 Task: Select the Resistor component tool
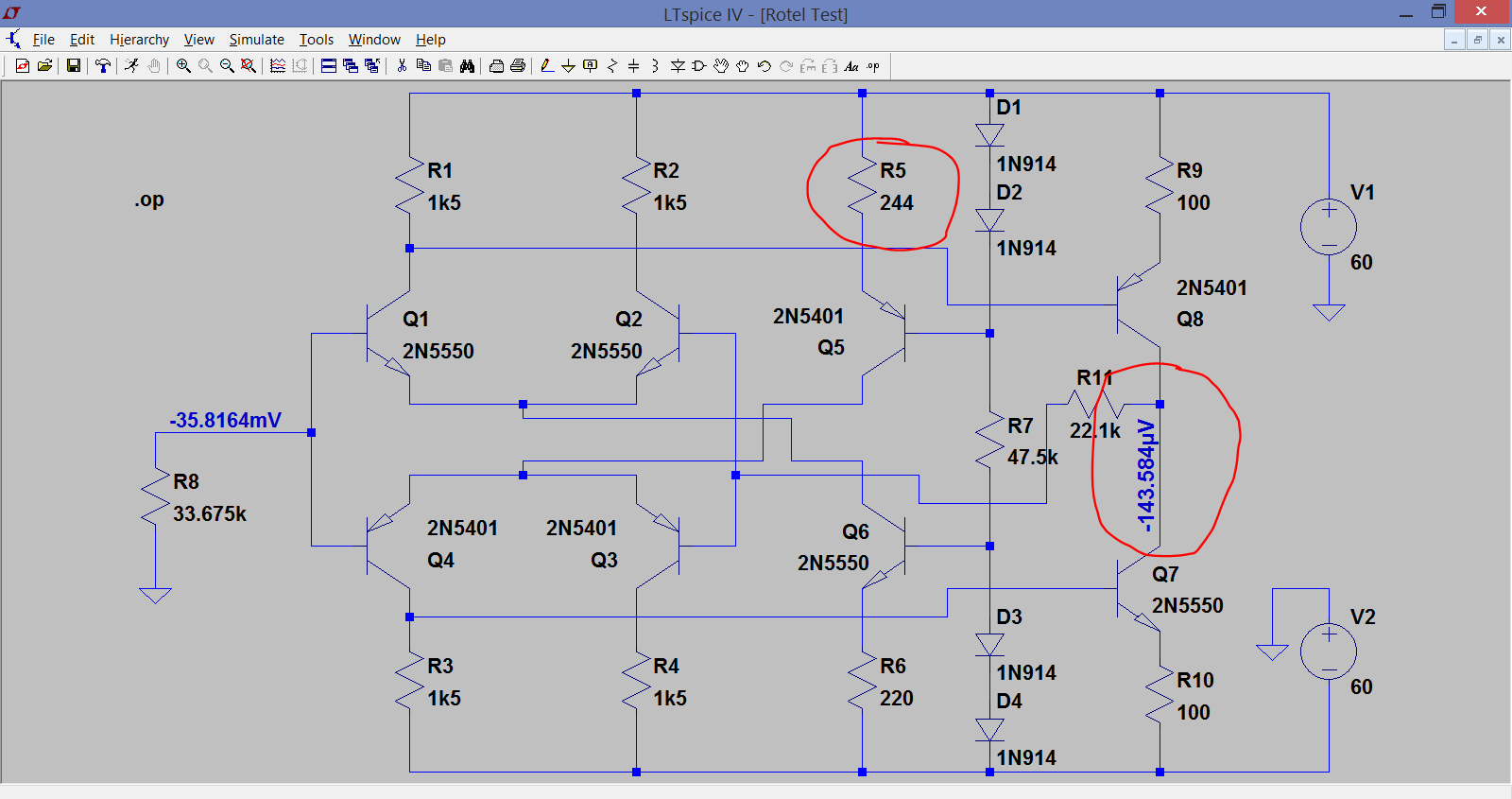click(x=612, y=66)
